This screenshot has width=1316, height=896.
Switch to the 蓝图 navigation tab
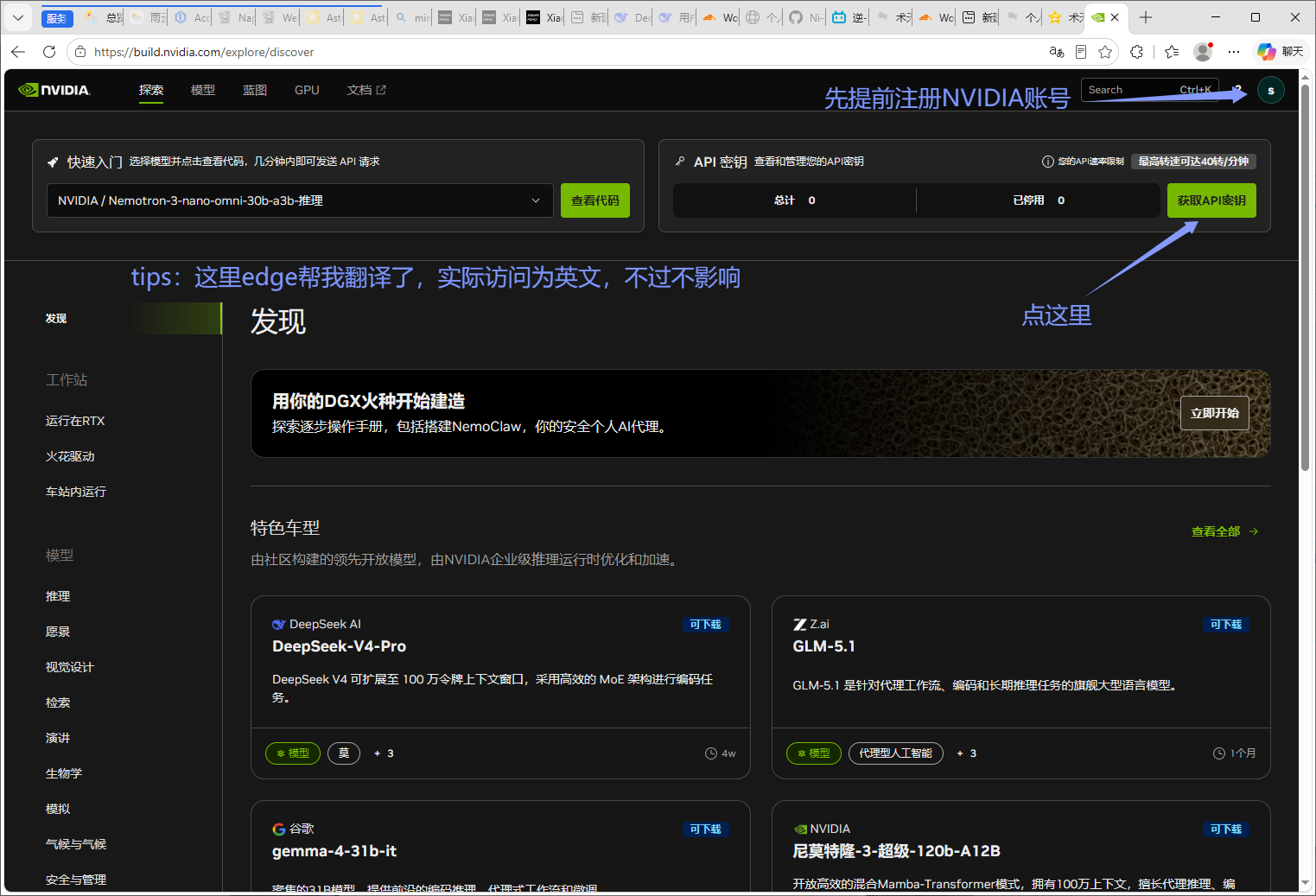pyautogui.click(x=255, y=90)
